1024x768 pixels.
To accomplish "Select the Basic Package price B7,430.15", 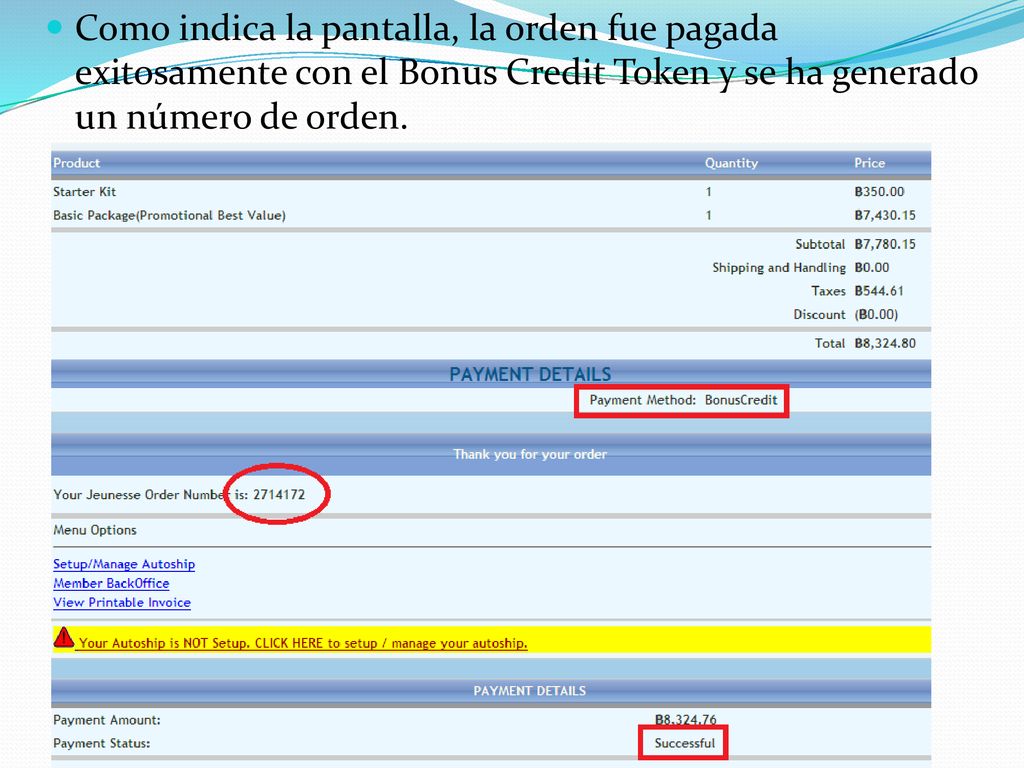I will [885, 216].
